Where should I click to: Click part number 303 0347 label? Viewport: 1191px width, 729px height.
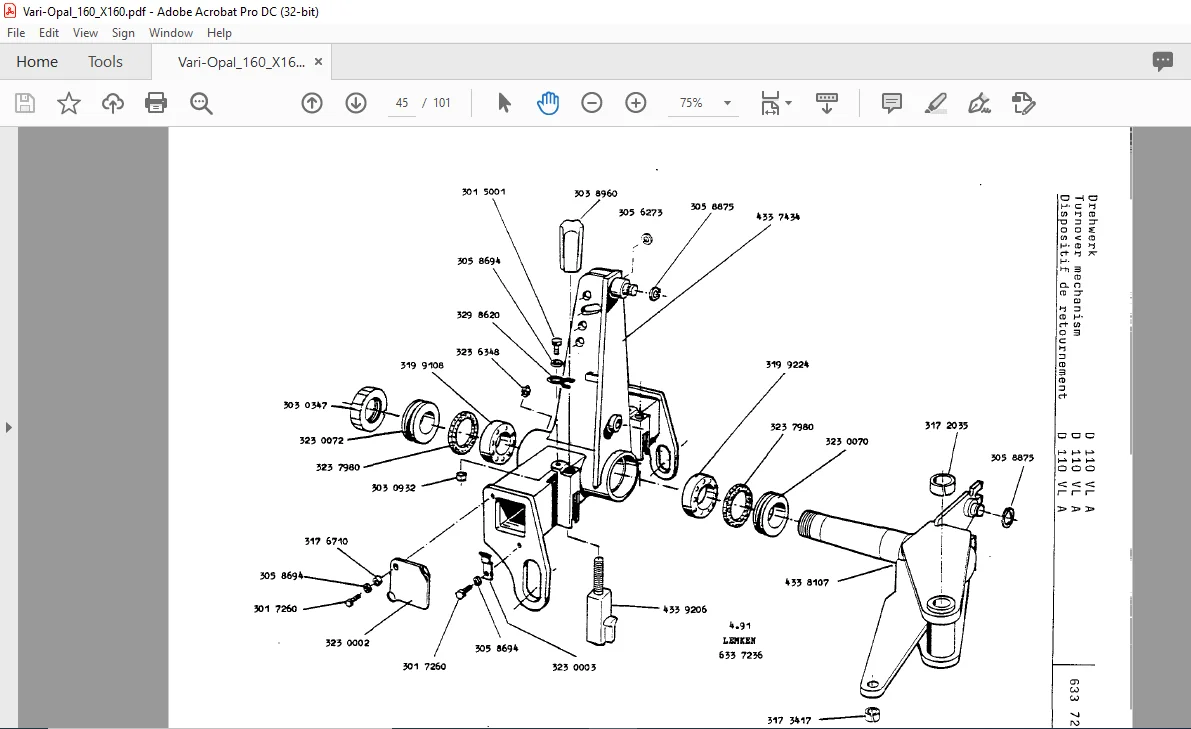point(305,405)
